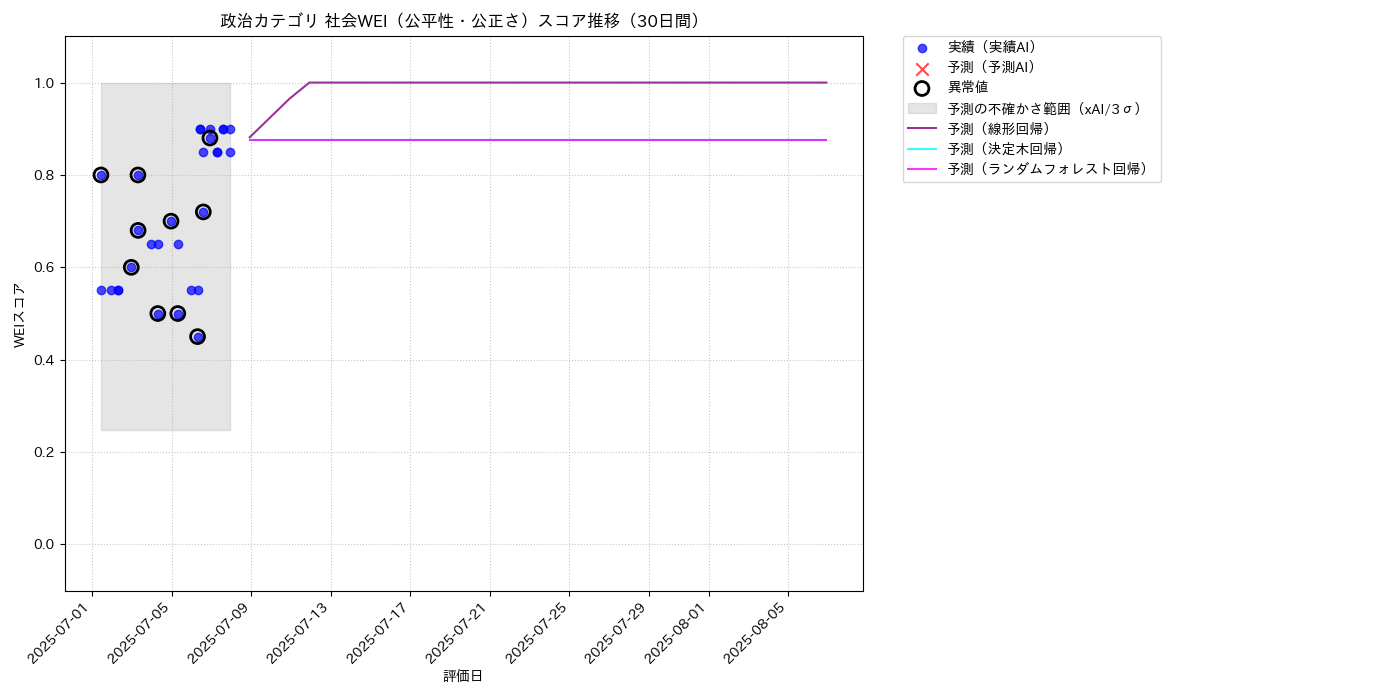The image size is (1400, 700).
Task: Select legend label 予測(線形回帰)
Action: point(999,129)
